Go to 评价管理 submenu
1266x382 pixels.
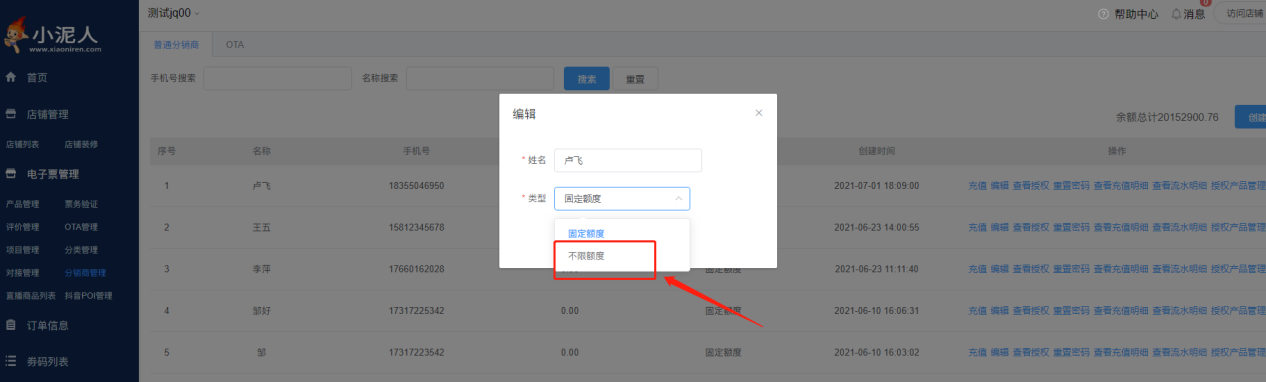pos(22,227)
